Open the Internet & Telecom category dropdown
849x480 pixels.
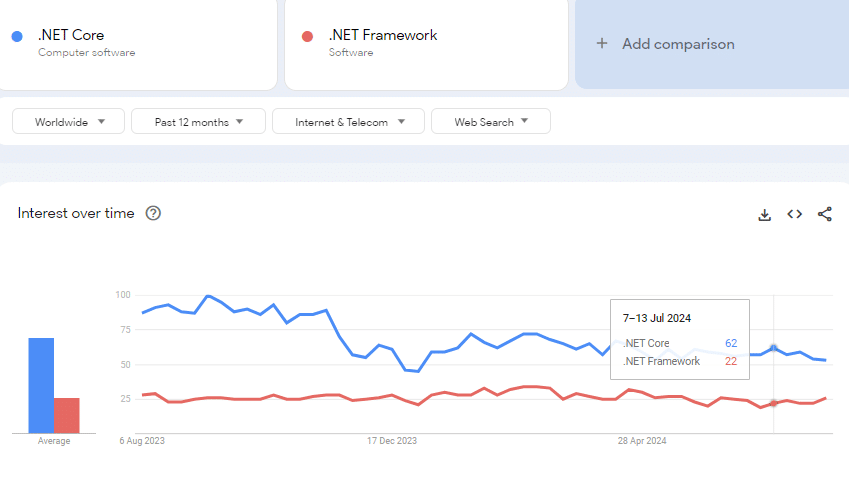(x=348, y=122)
